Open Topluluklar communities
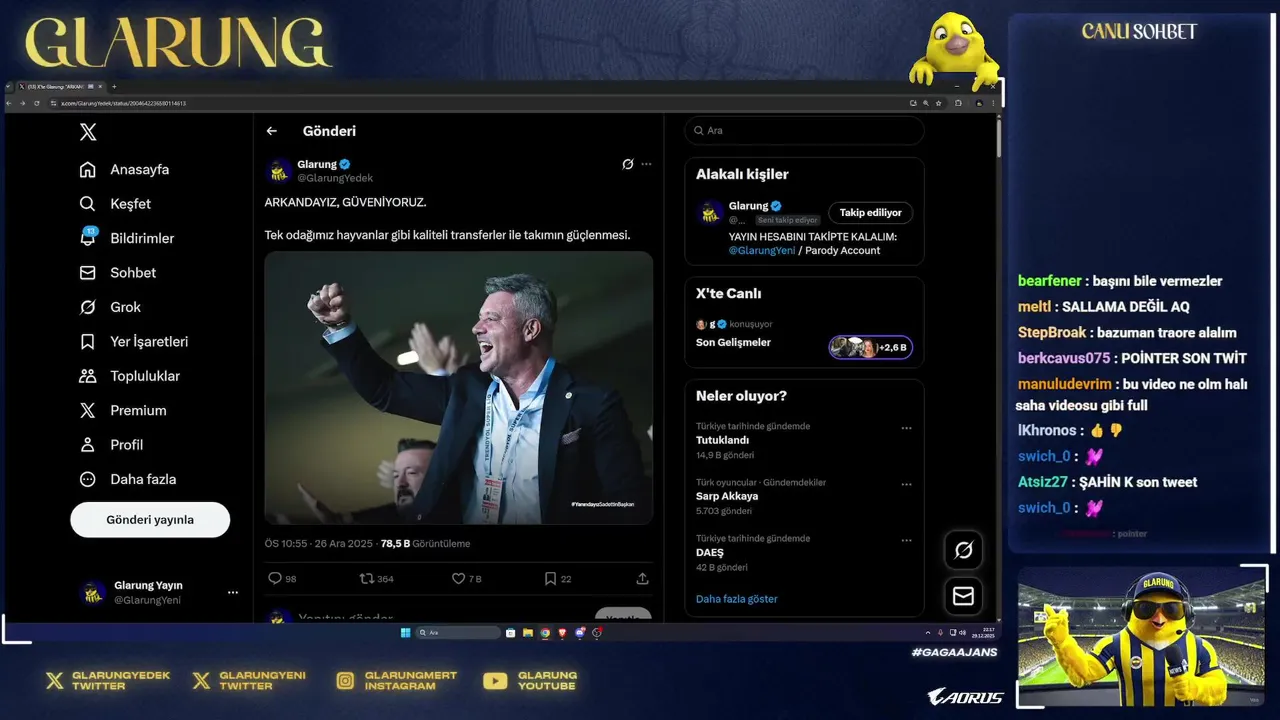This screenshot has height=720, width=1280. (130, 376)
